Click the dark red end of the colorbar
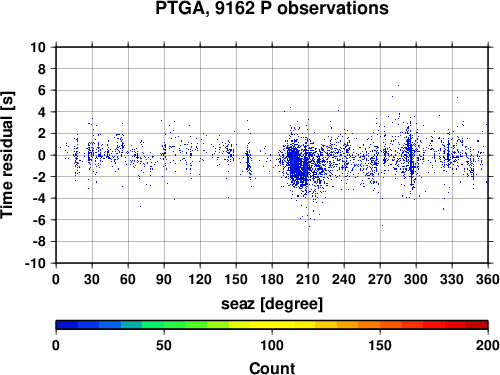The image size is (500, 375). (477, 325)
